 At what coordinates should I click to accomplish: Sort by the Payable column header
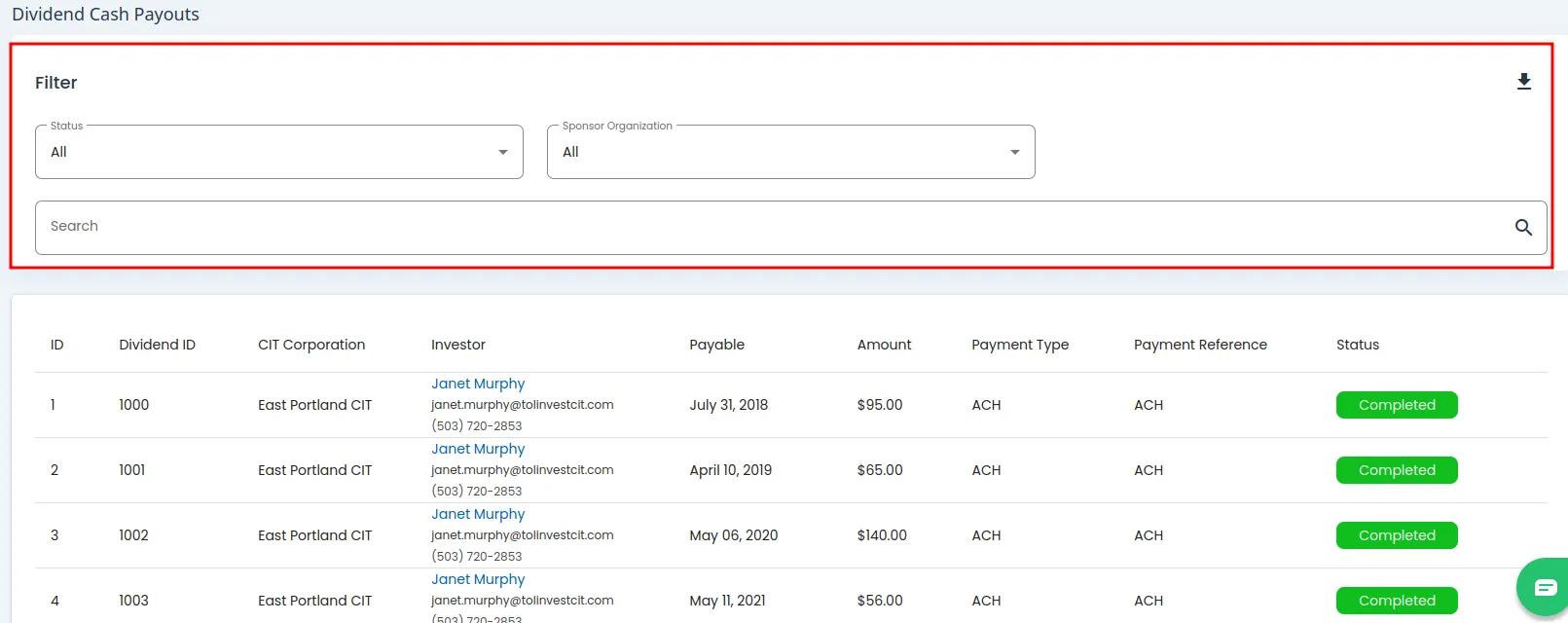click(x=716, y=345)
